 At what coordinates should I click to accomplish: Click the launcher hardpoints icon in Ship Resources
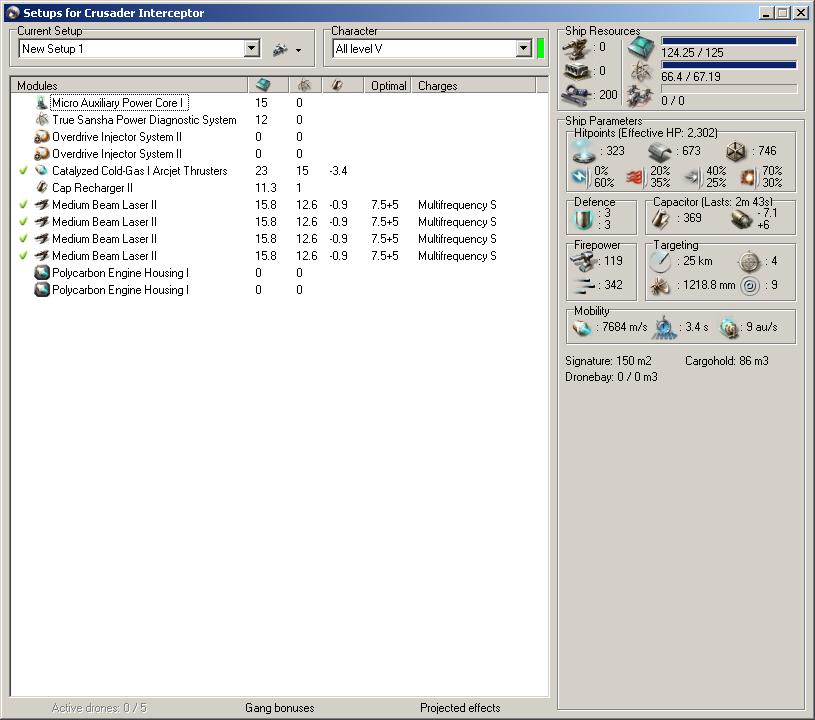576,71
